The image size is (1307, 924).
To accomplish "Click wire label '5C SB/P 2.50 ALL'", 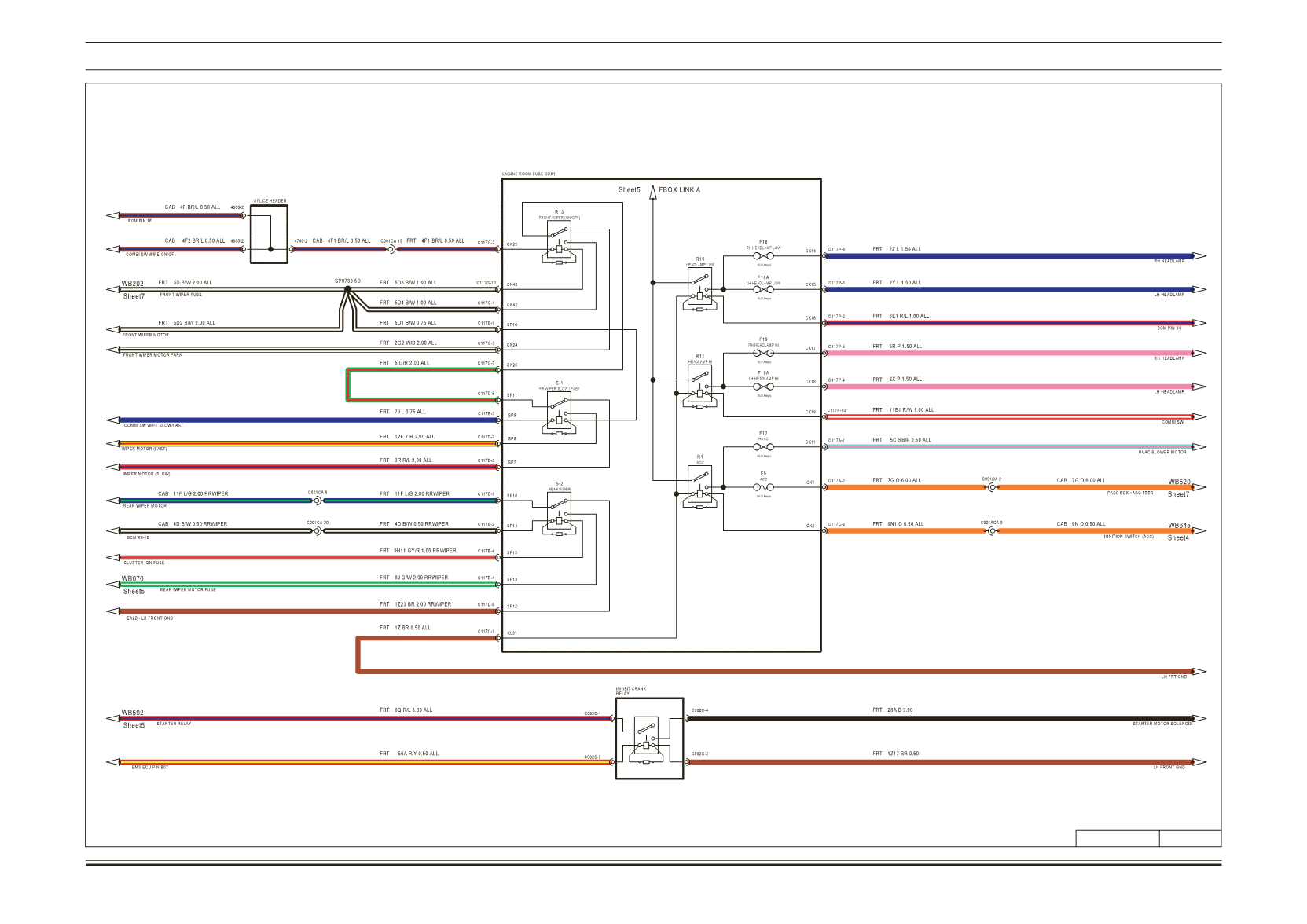I will [x=910, y=441].
